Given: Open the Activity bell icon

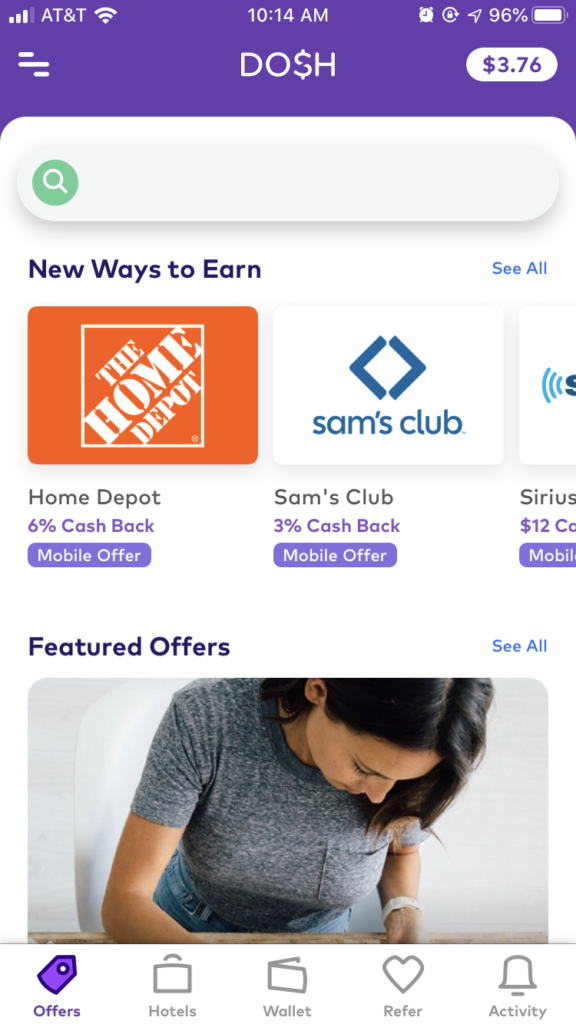Looking at the screenshot, I should (x=517, y=975).
